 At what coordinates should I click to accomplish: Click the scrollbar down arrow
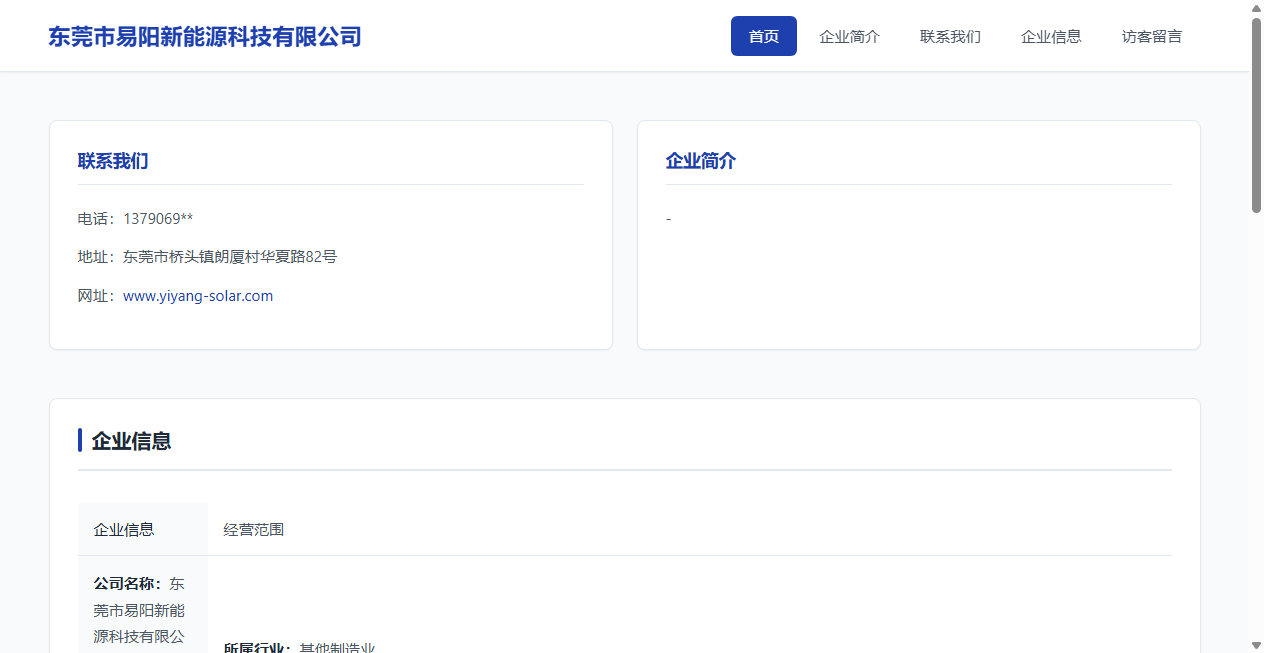coord(1257,645)
